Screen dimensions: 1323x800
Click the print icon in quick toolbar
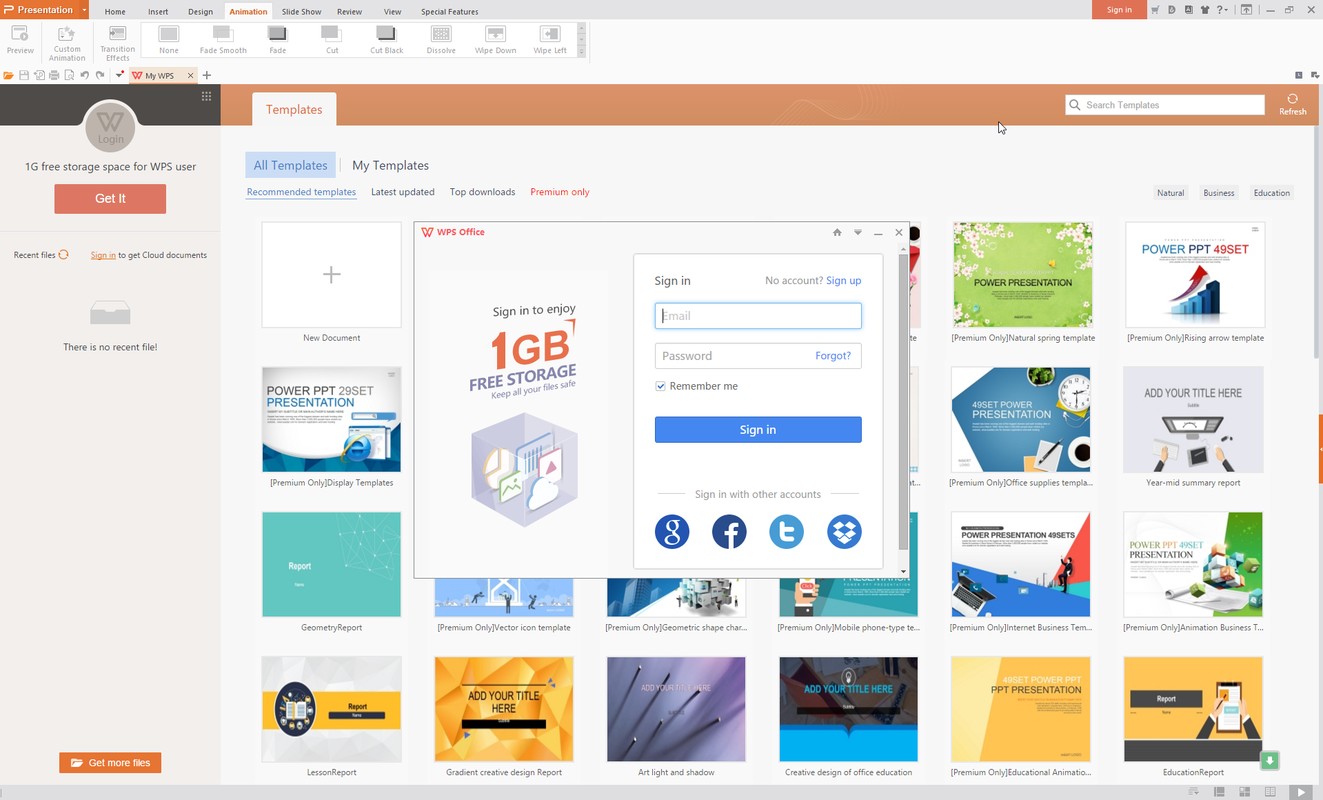53,75
